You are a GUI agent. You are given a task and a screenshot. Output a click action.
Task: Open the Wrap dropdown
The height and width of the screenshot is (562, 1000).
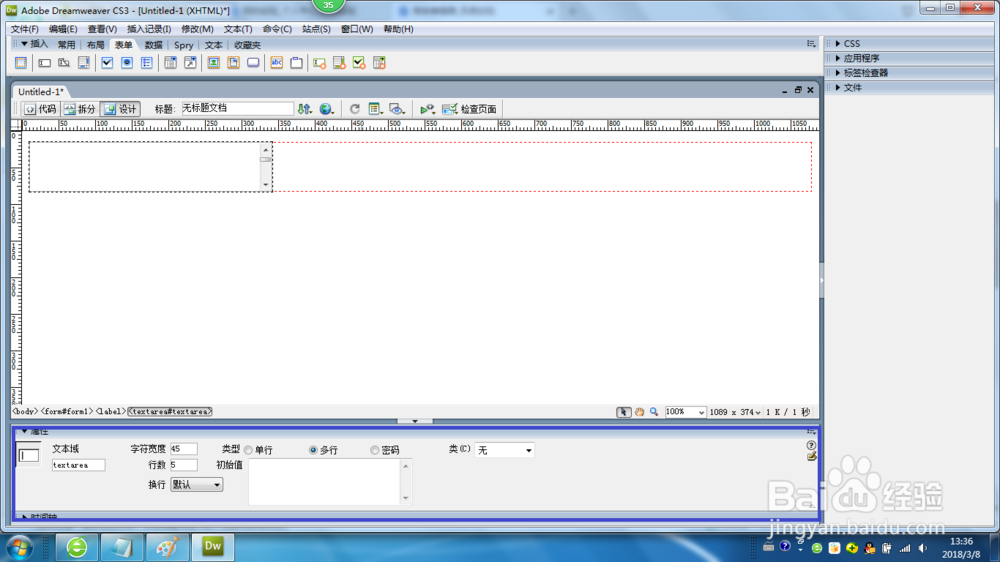click(x=196, y=485)
